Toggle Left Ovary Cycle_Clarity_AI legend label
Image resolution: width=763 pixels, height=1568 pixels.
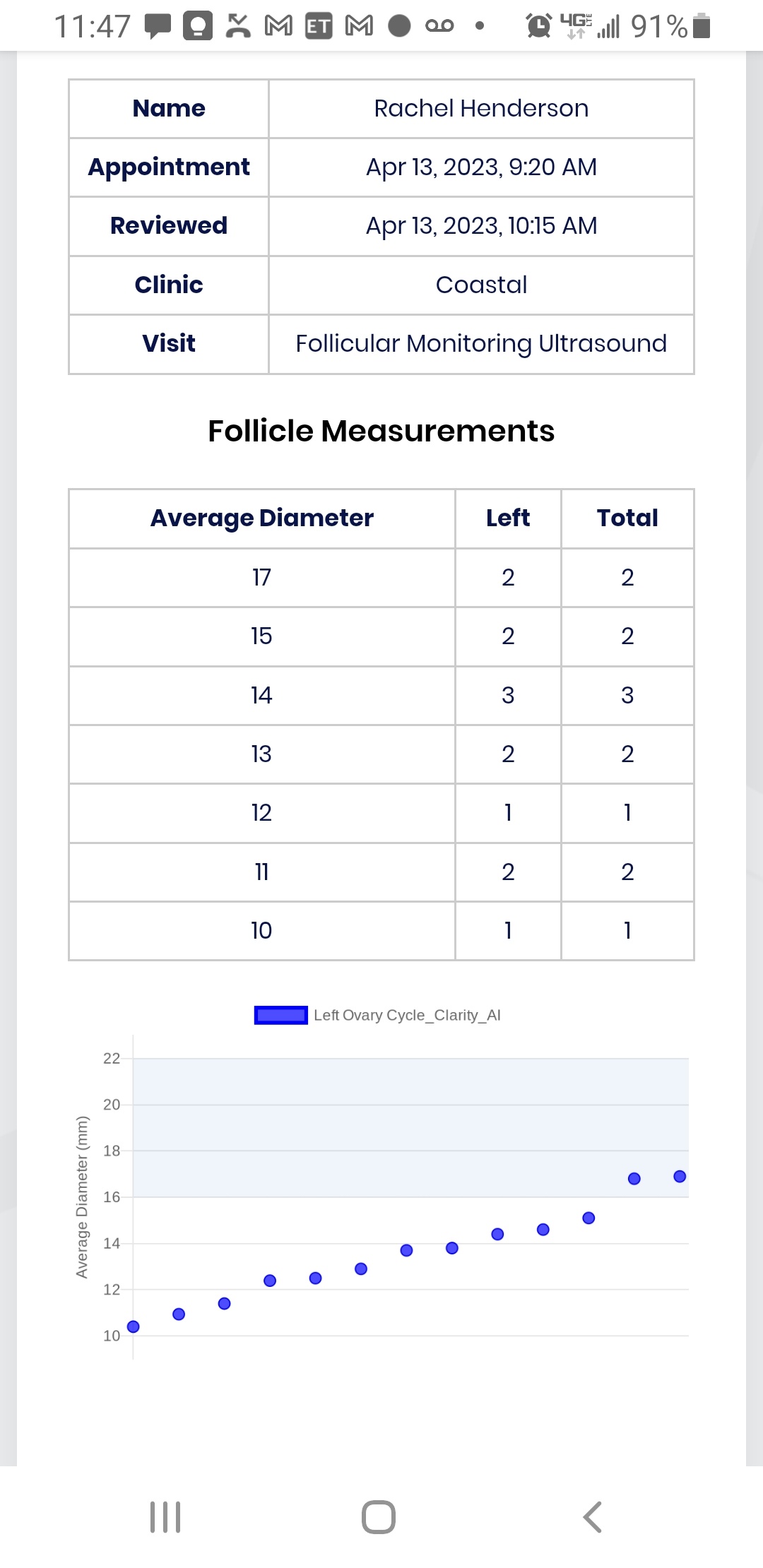coord(407,1015)
